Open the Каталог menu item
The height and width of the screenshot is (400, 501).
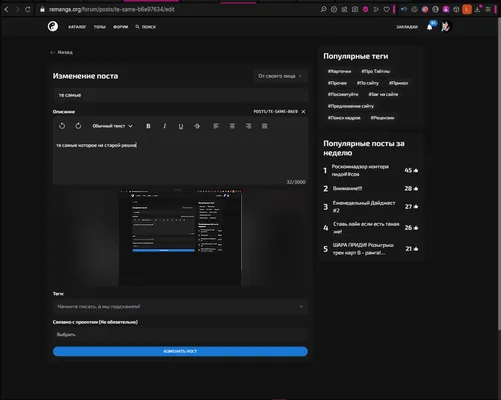coord(77,27)
